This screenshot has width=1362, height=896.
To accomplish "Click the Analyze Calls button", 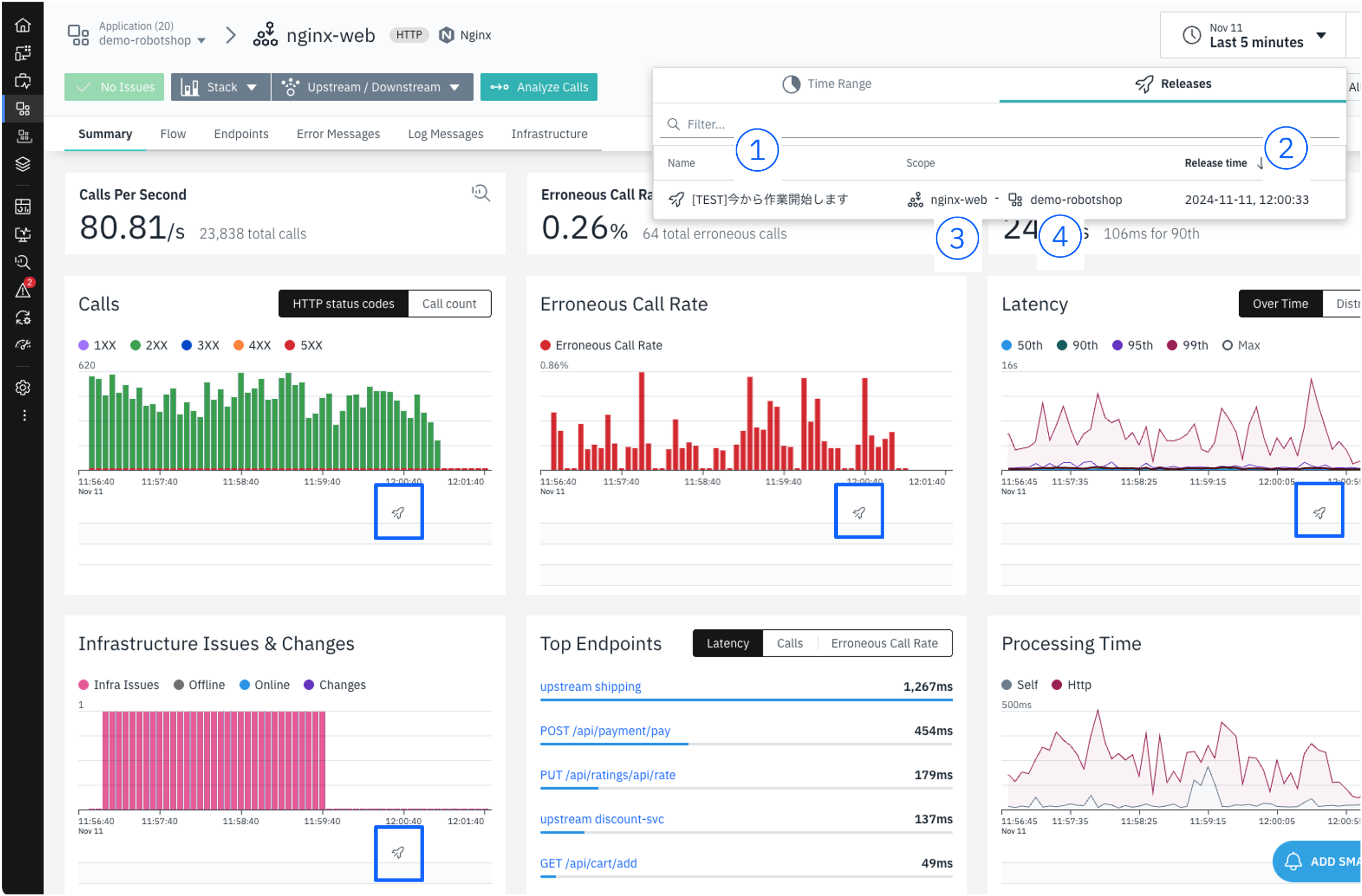I will (x=539, y=87).
